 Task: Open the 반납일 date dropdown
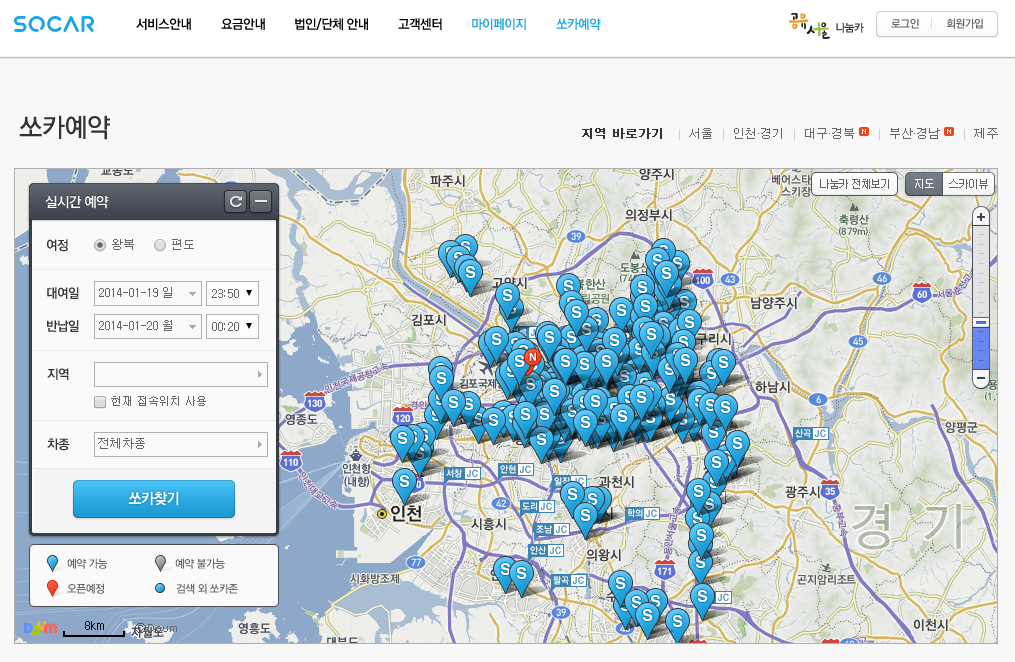tap(148, 326)
